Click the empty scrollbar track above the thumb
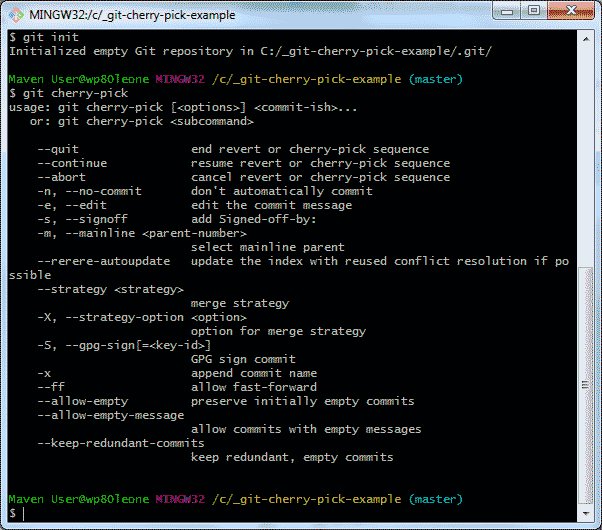Image resolution: width=602 pixels, height=530 pixels. point(586,150)
